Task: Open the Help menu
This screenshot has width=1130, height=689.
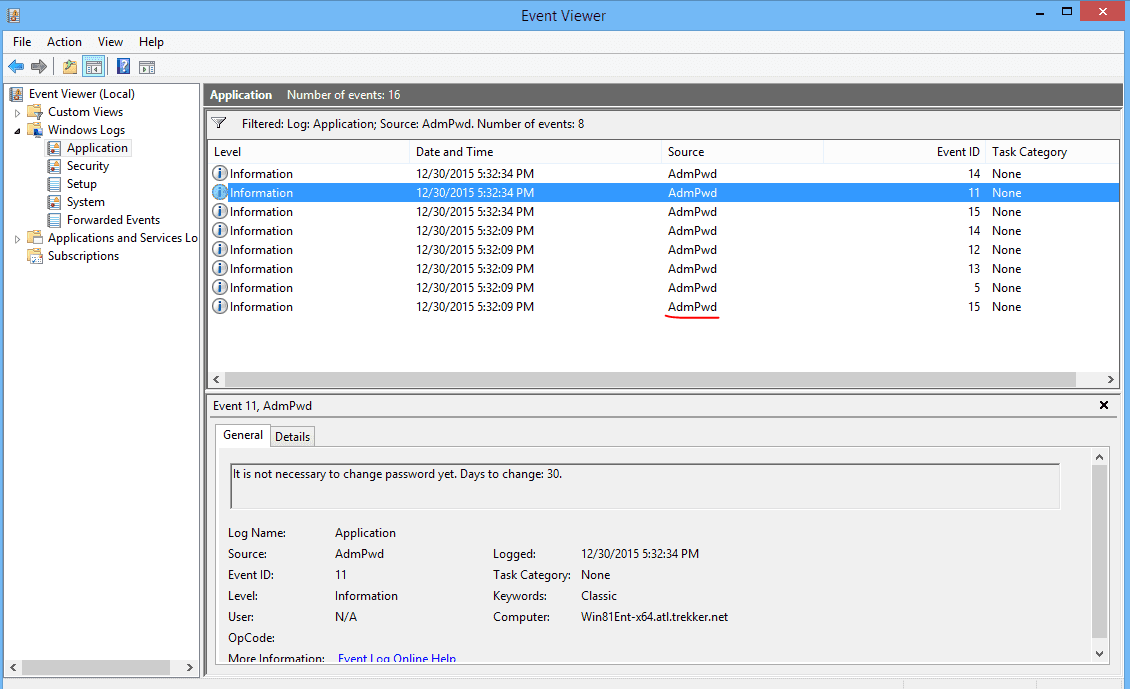Action: coord(151,42)
